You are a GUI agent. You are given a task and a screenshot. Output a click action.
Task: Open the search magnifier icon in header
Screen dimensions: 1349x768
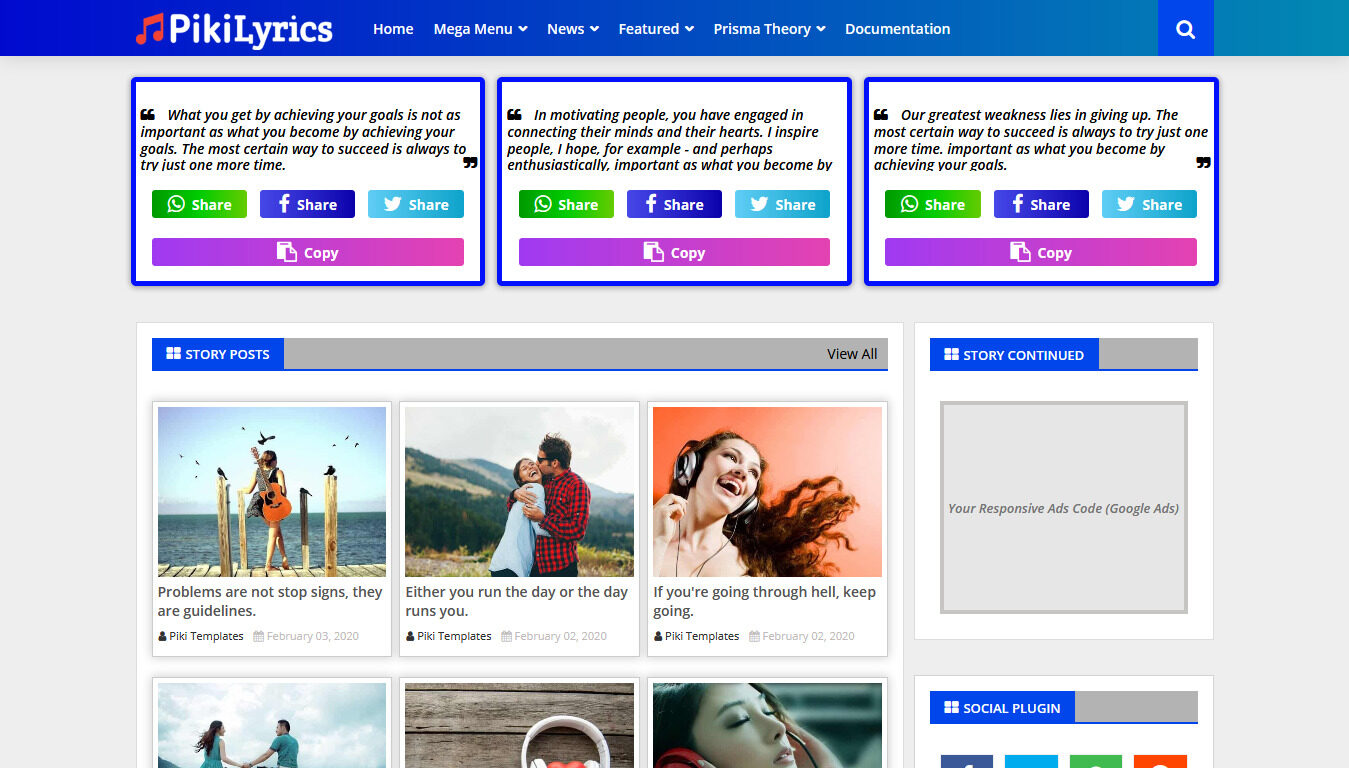tap(1185, 28)
